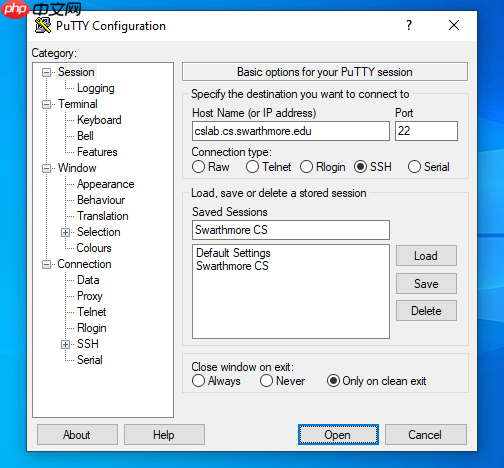Open the Telnet category in the tree

coord(92,312)
